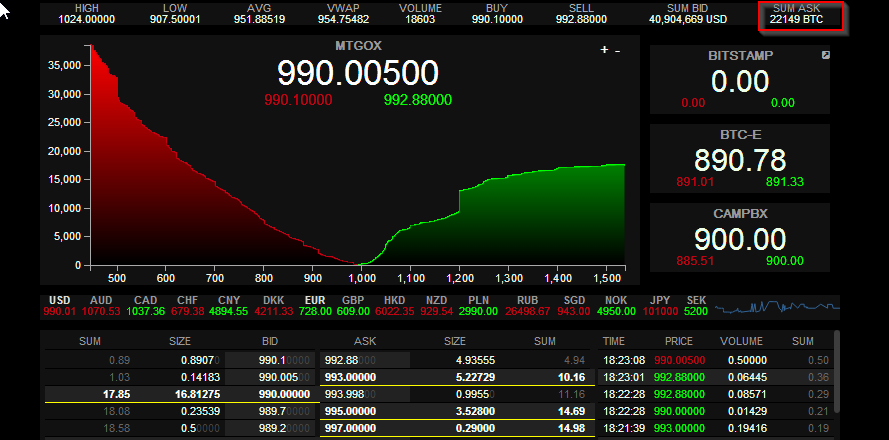Select RUB currency tab
The image size is (889, 440).
tap(527, 306)
